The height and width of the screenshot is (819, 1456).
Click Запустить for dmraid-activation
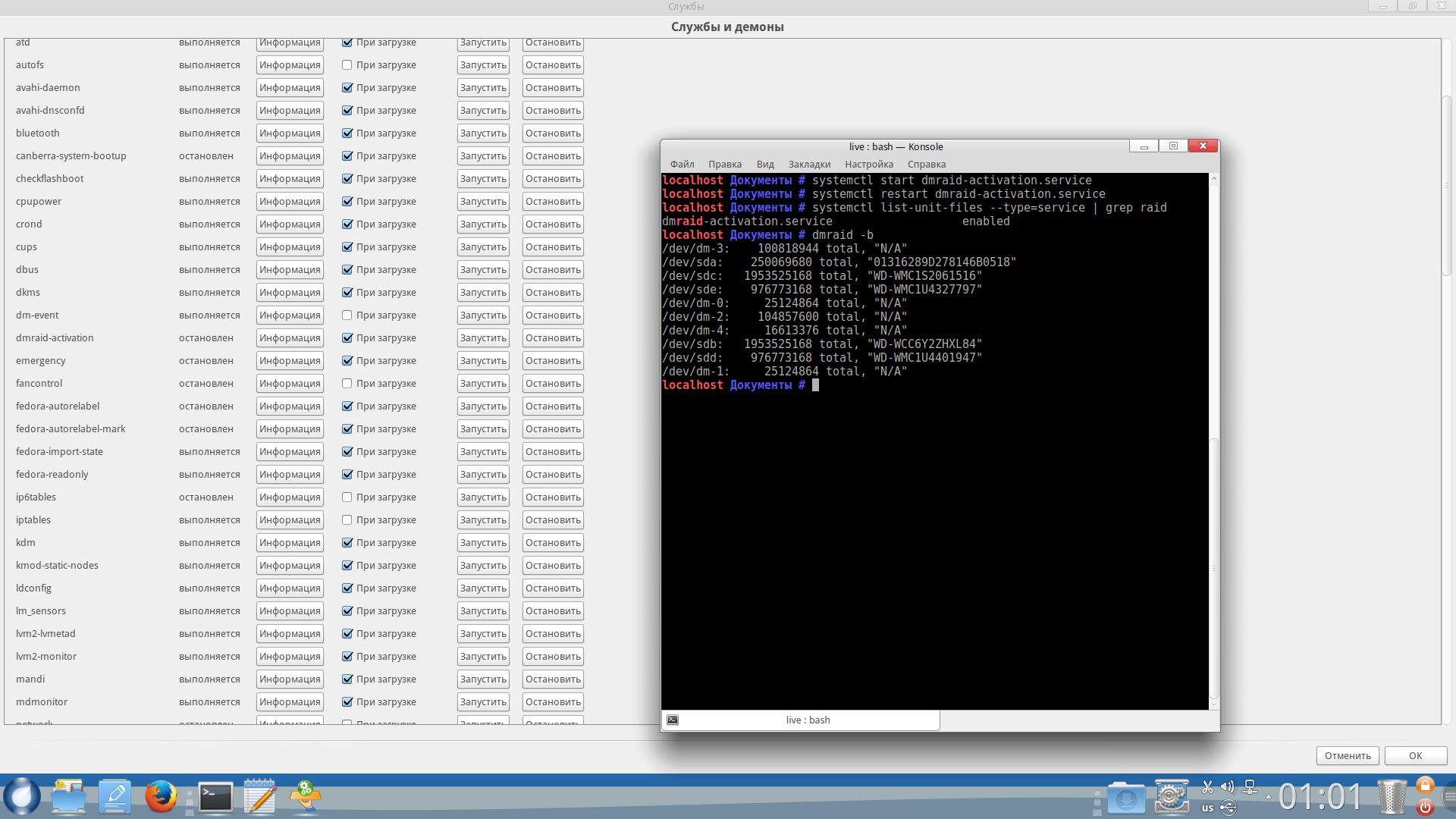(483, 338)
